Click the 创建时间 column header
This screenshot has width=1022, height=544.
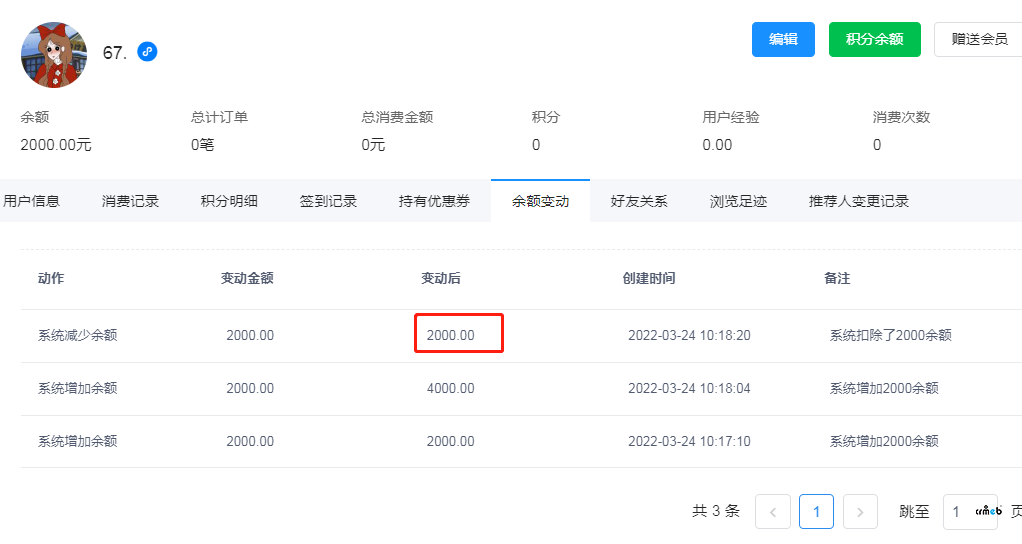649,278
